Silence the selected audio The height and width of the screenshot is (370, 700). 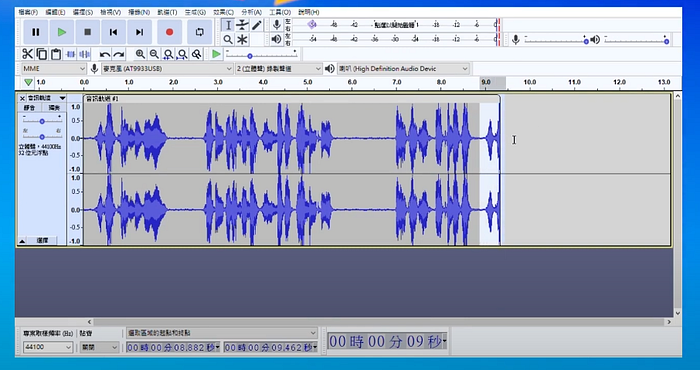(84, 54)
